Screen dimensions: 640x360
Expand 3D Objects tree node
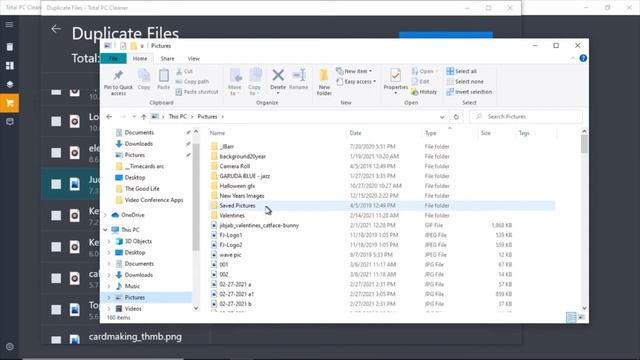[109, 242]
